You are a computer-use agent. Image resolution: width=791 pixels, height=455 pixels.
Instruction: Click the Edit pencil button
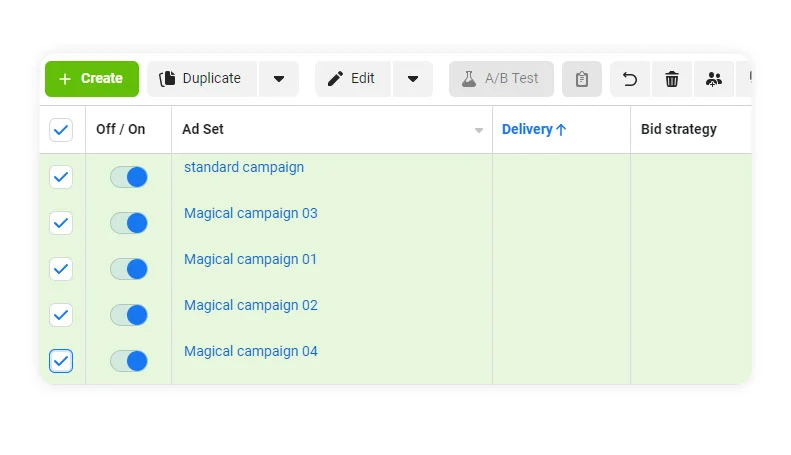click(x=353, y=79)
